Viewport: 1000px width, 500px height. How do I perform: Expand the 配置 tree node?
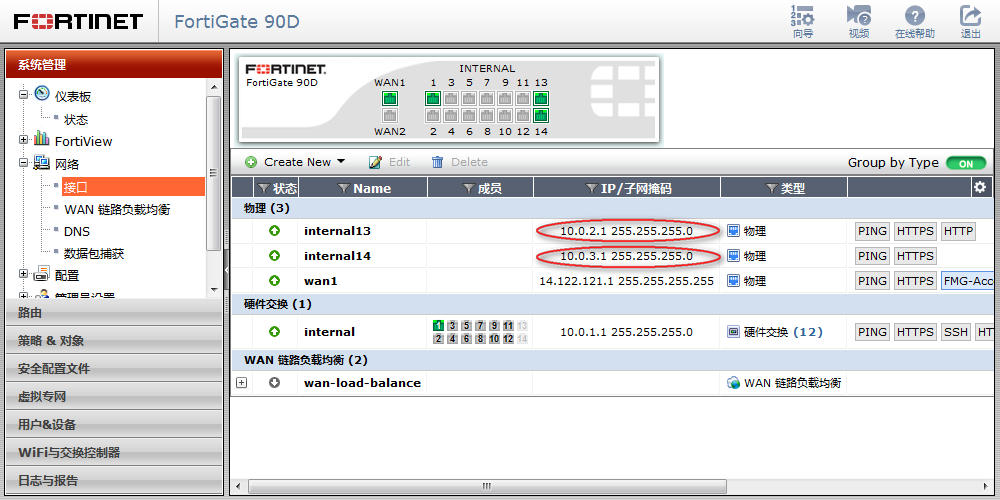point(24,274)
